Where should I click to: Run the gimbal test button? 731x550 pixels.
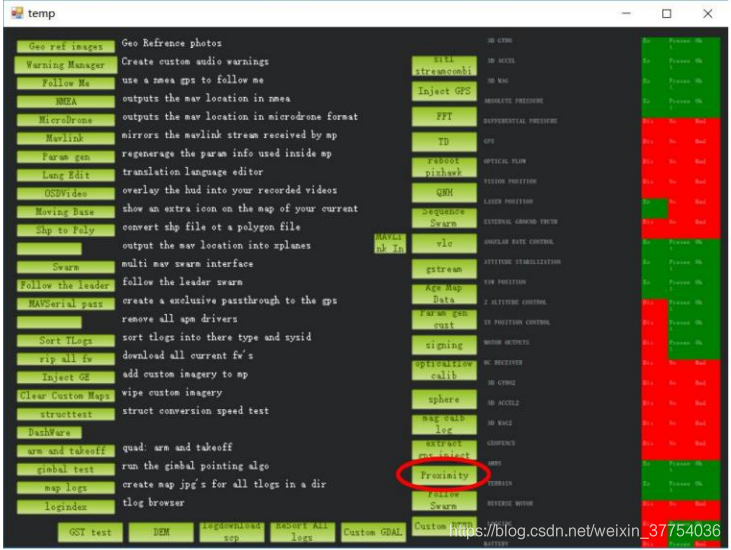66,469
